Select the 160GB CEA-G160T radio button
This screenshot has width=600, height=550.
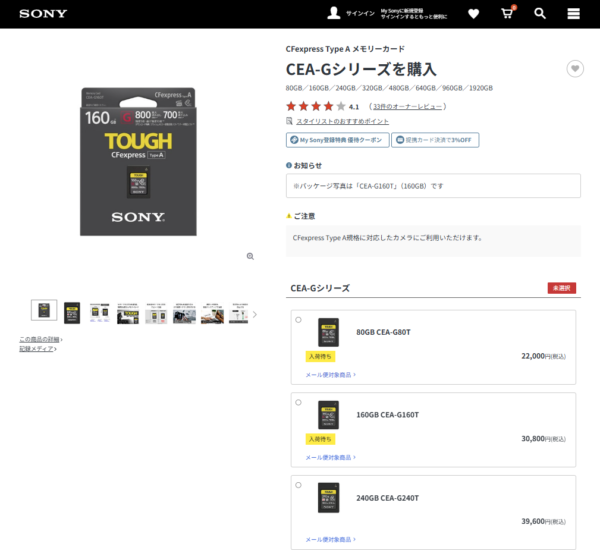[298, 403]
